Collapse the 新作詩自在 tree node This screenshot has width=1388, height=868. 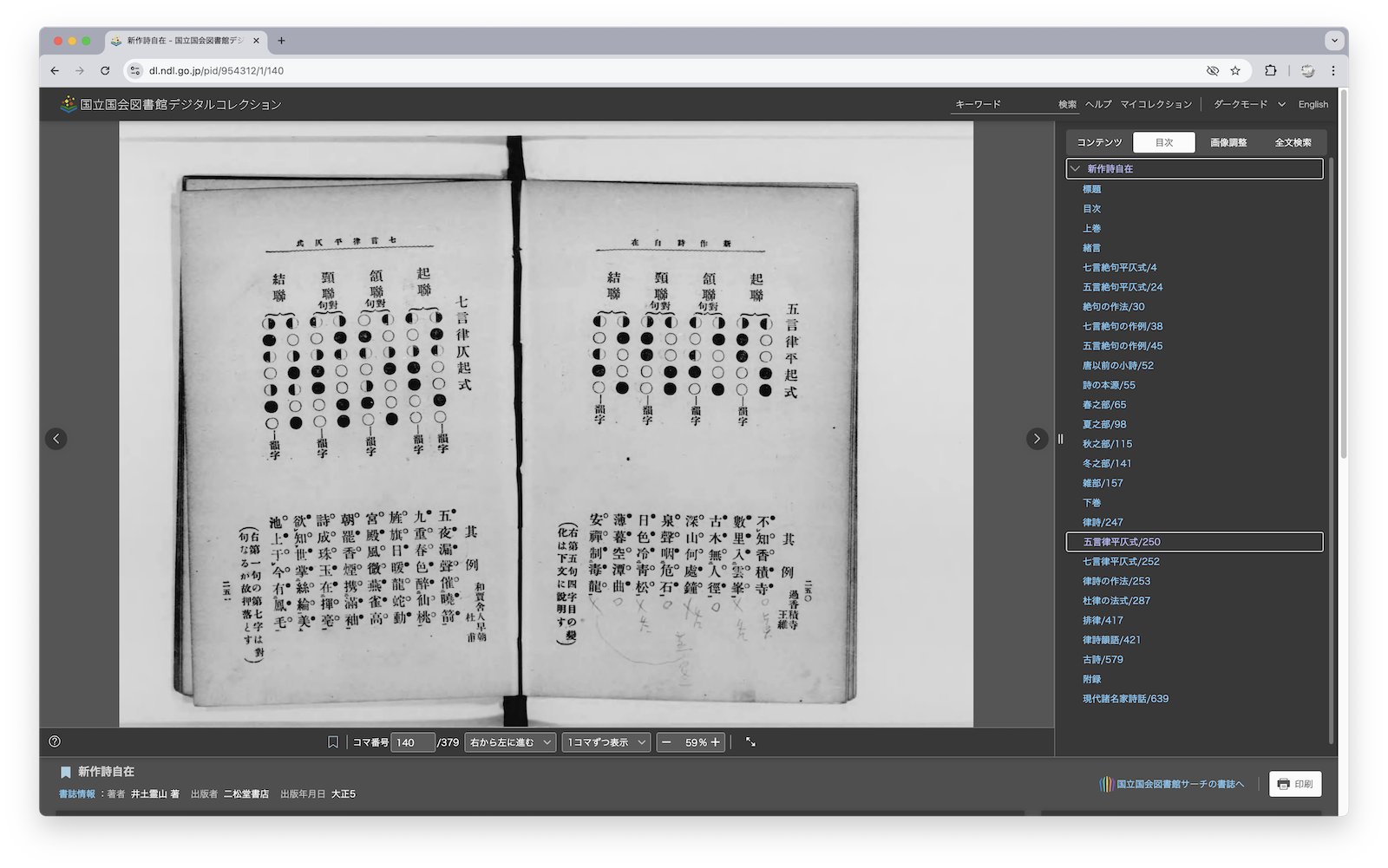tap(1076, 169)
